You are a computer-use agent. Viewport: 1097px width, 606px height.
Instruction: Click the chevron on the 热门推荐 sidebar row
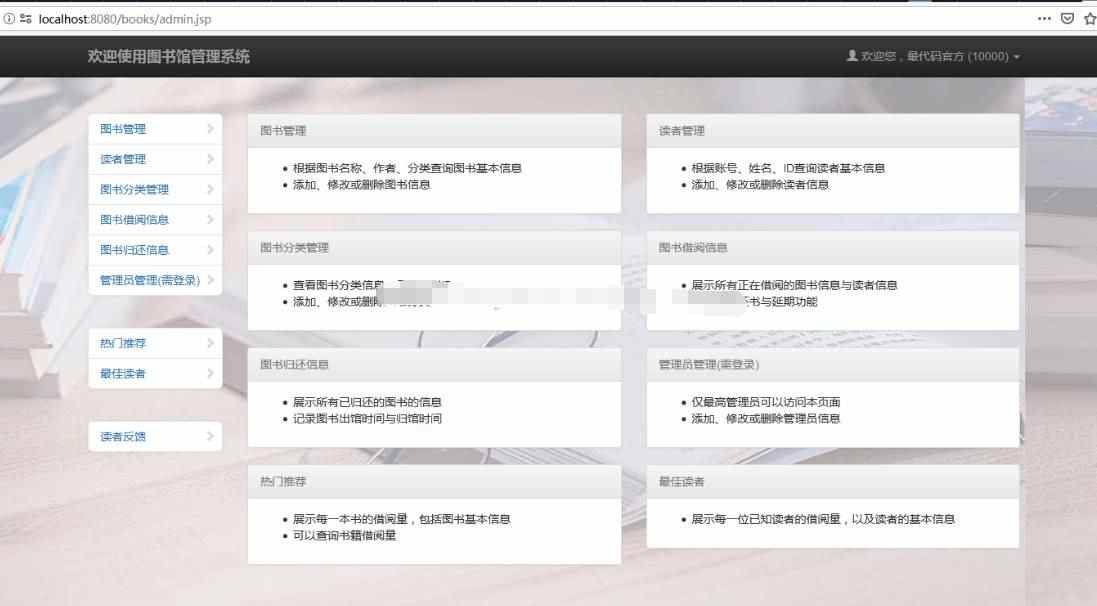pos(211,343)
